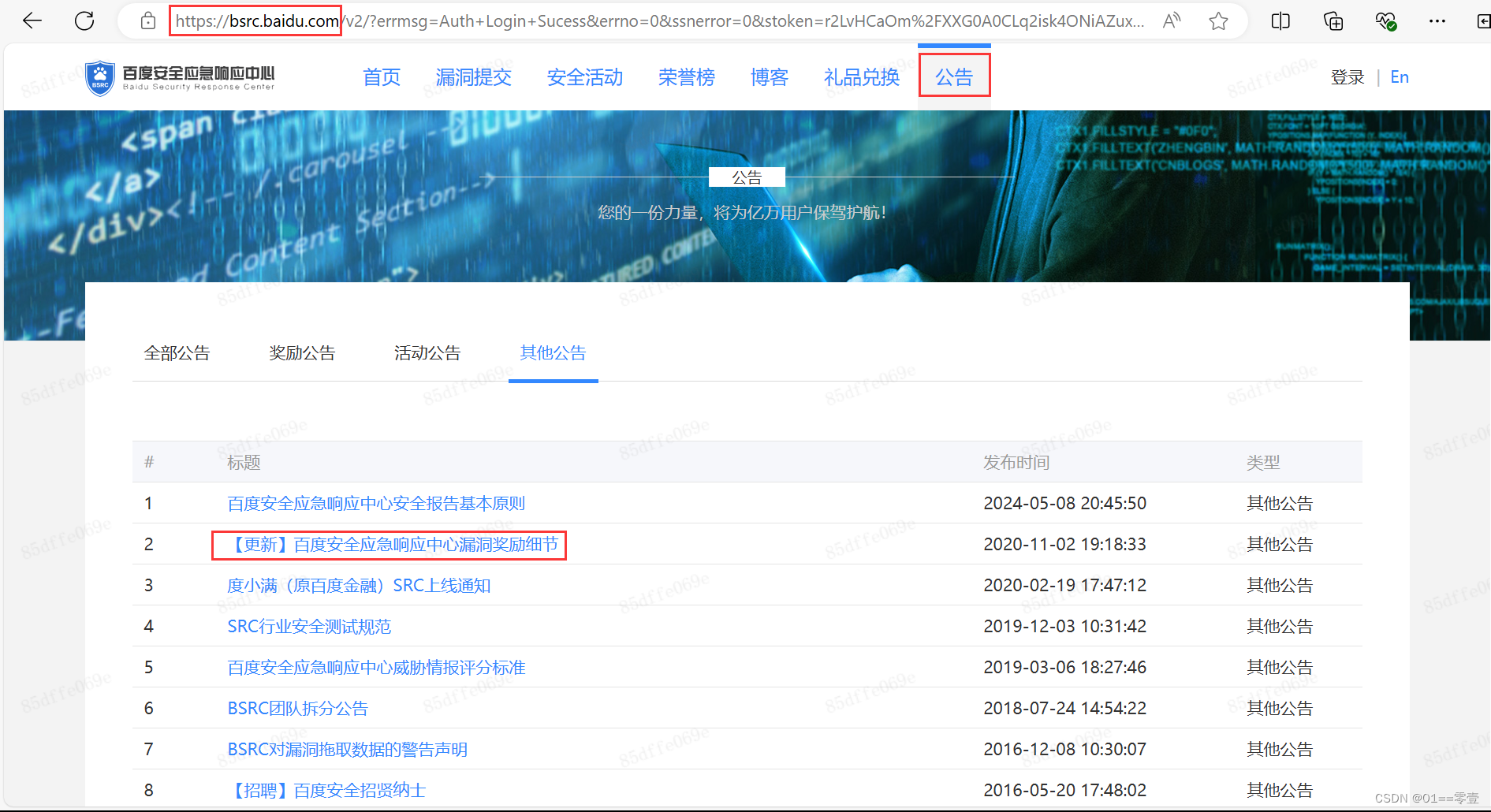Open the 安全活动 navigation item

[x=585, y=77]
